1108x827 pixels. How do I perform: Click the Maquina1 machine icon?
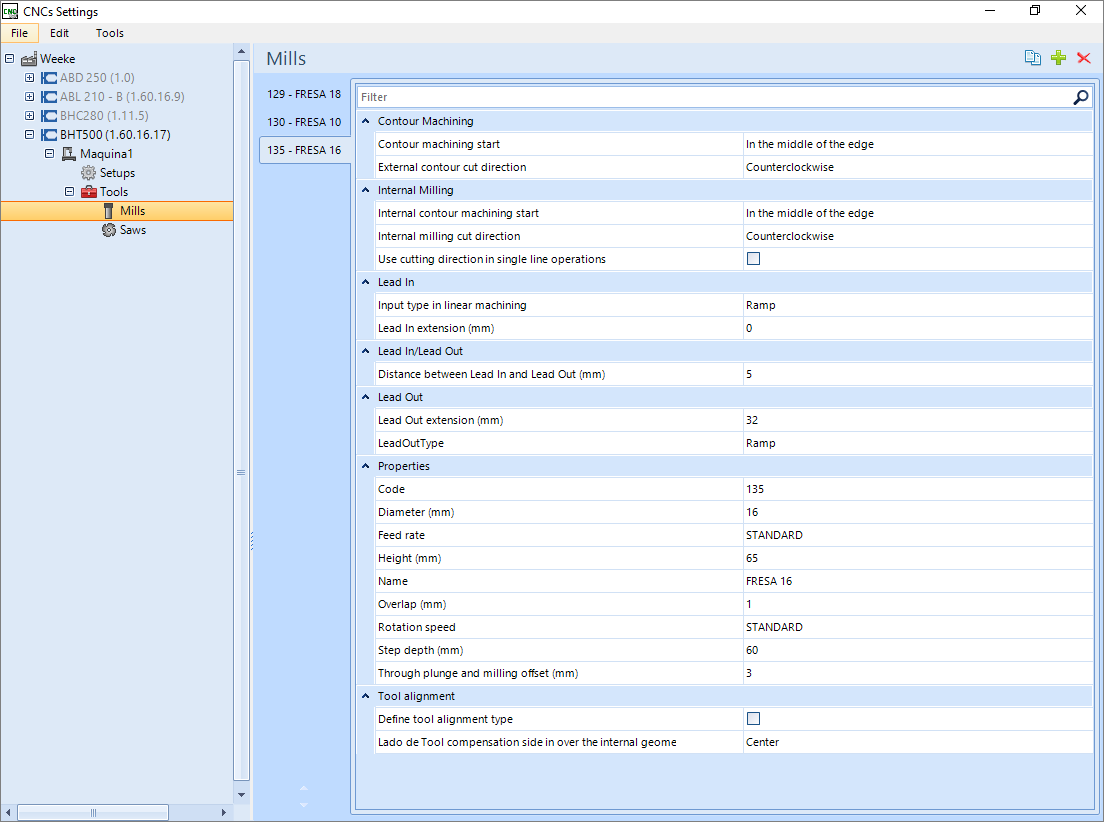69,154
